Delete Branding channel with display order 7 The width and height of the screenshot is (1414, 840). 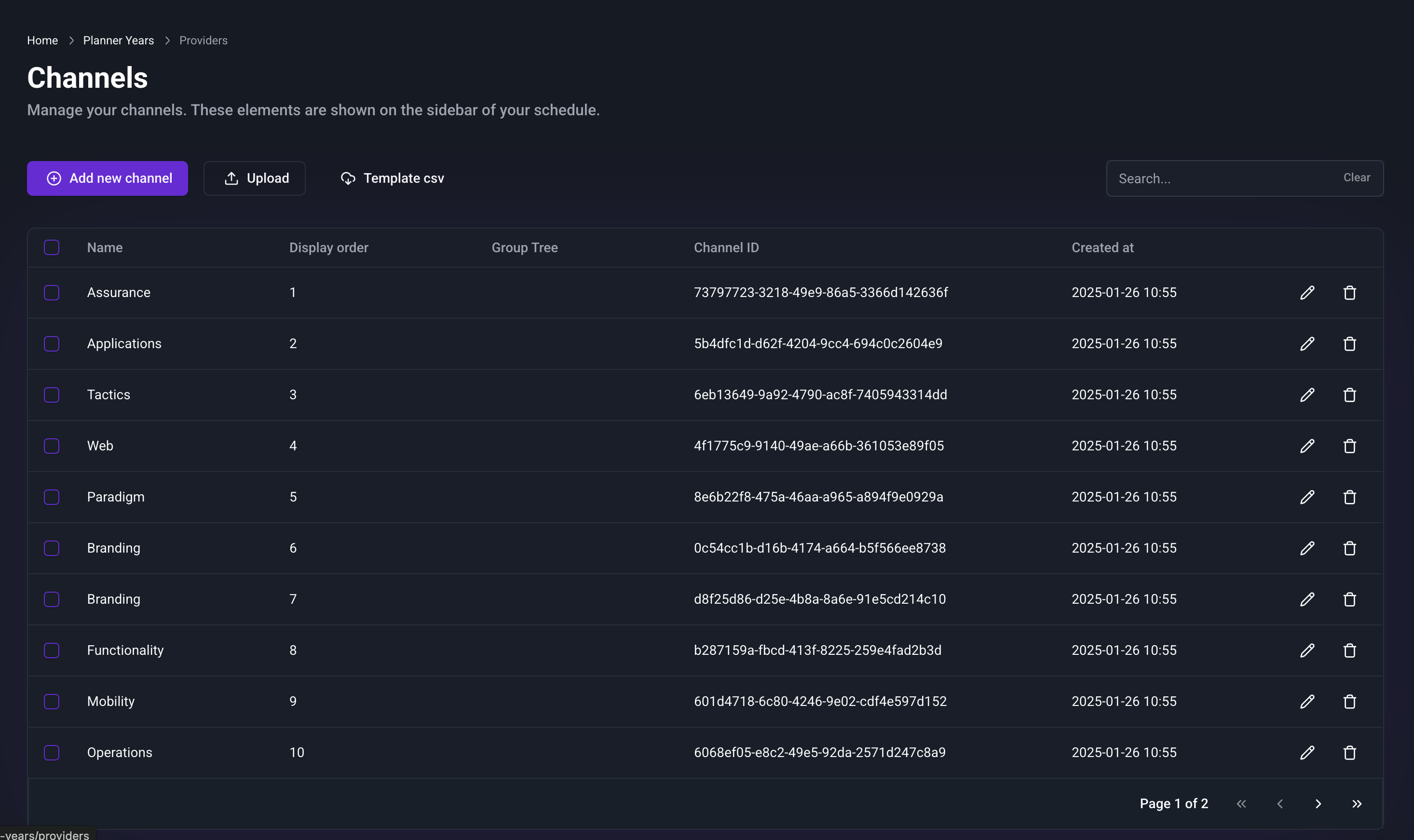(1349, 599)
